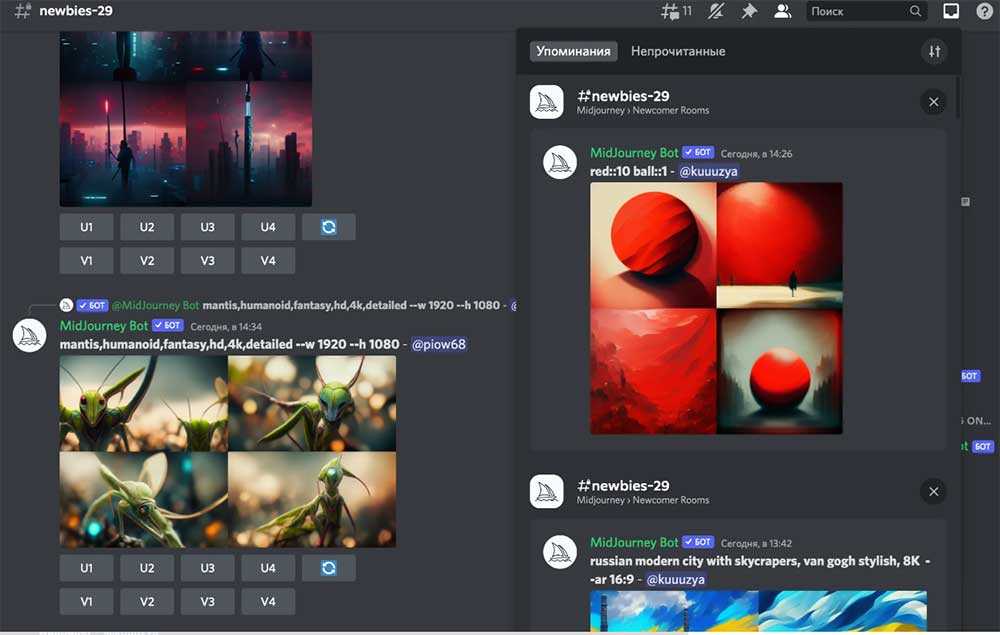Switch to the Упоминания tab
The height and width of the screenshot is (635, 1000).
[573, 51]
